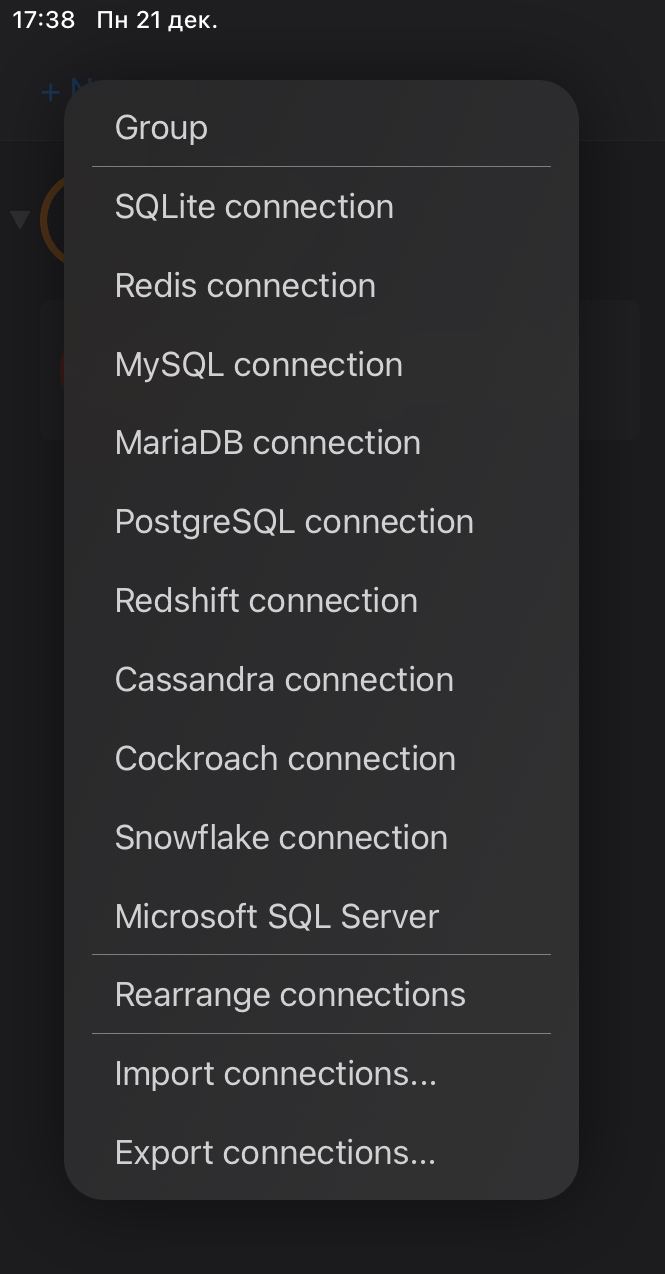The width and height of the screenshot is (665, 1274).
Task: Add Cassandra connection
Action: [x=321, y=680]
